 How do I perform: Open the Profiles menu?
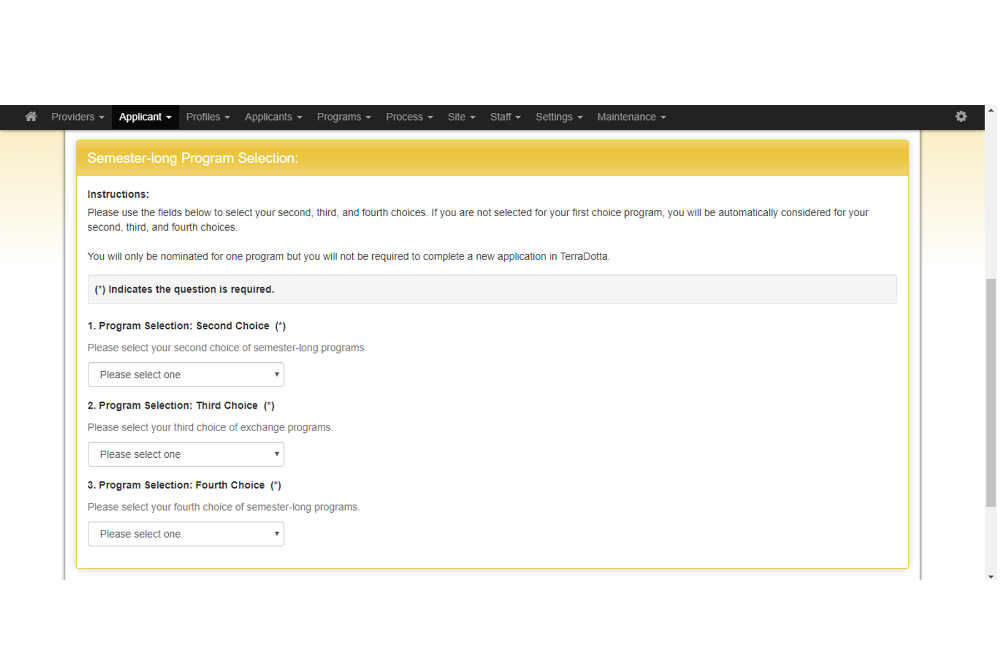click(x=208, y=117)
